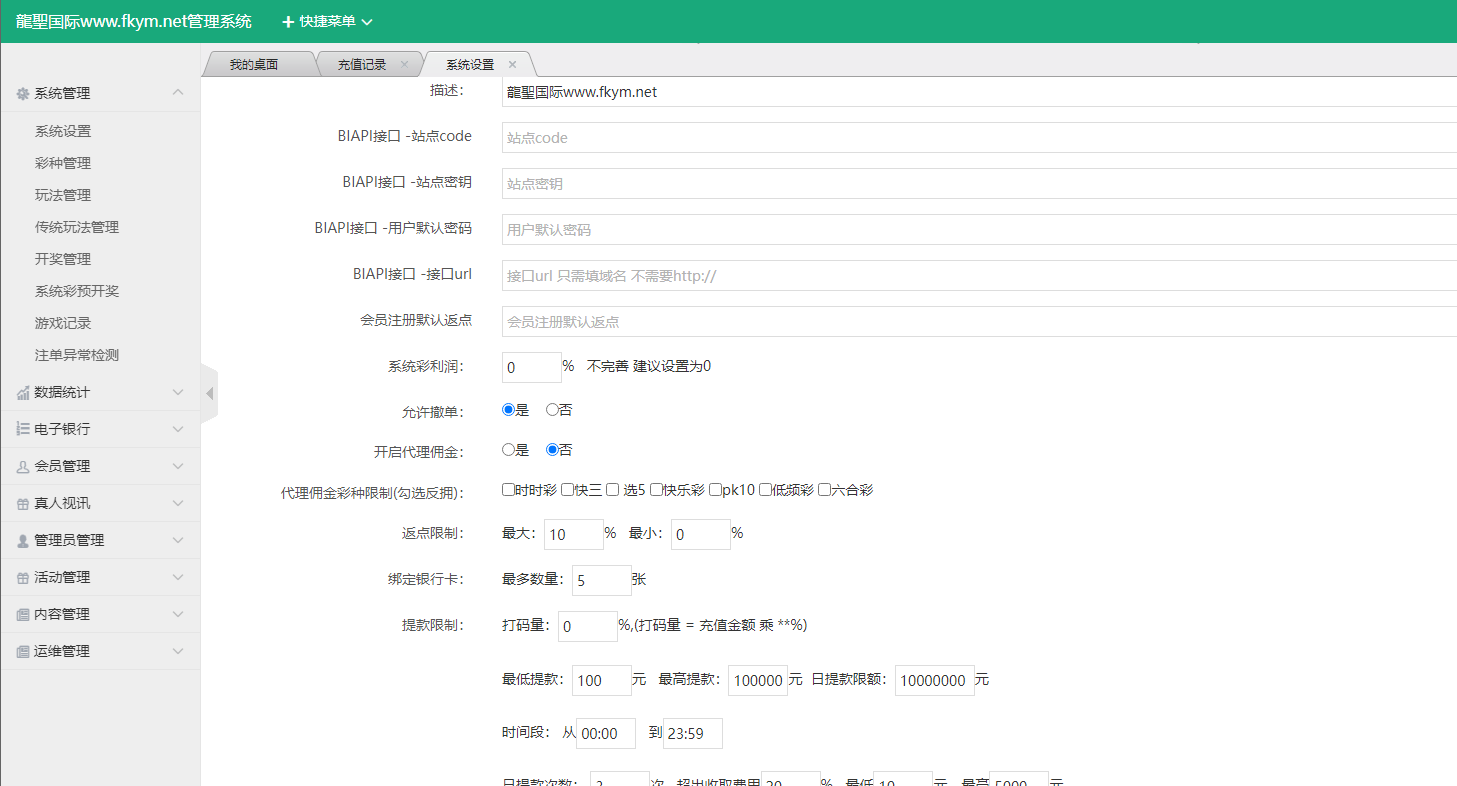Screen dimensions: 1457x786
Task: Enable the 时时彩 commission restriction checkbox
Action: (508, 489)
